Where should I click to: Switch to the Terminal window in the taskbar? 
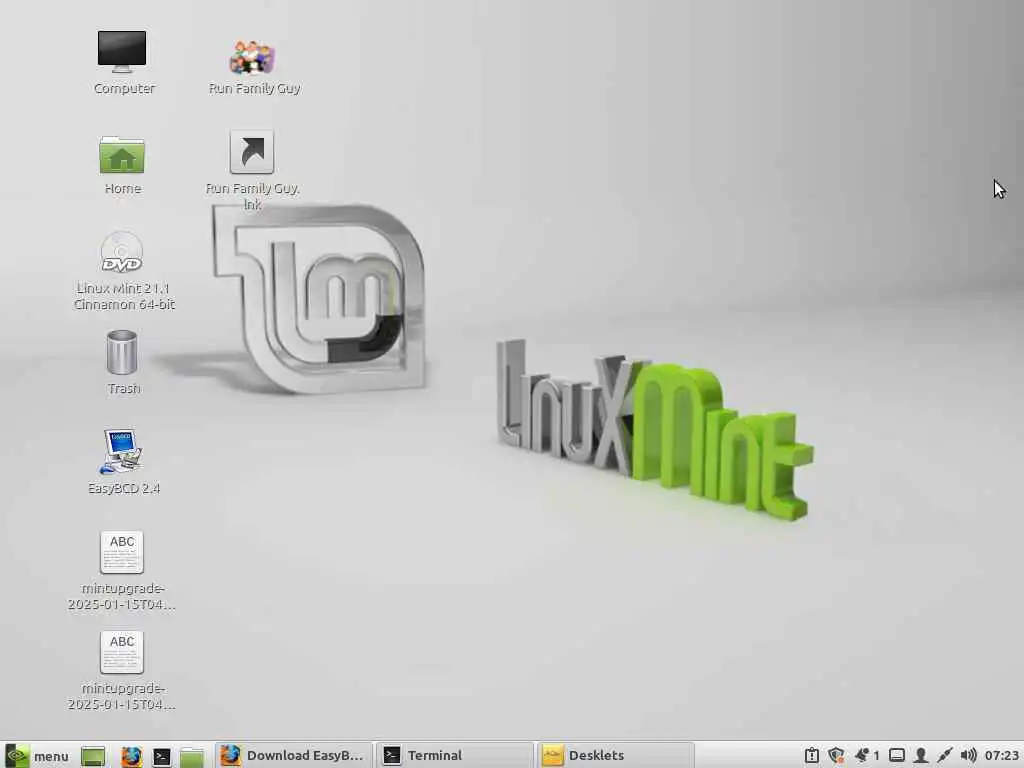coord(455,756)
